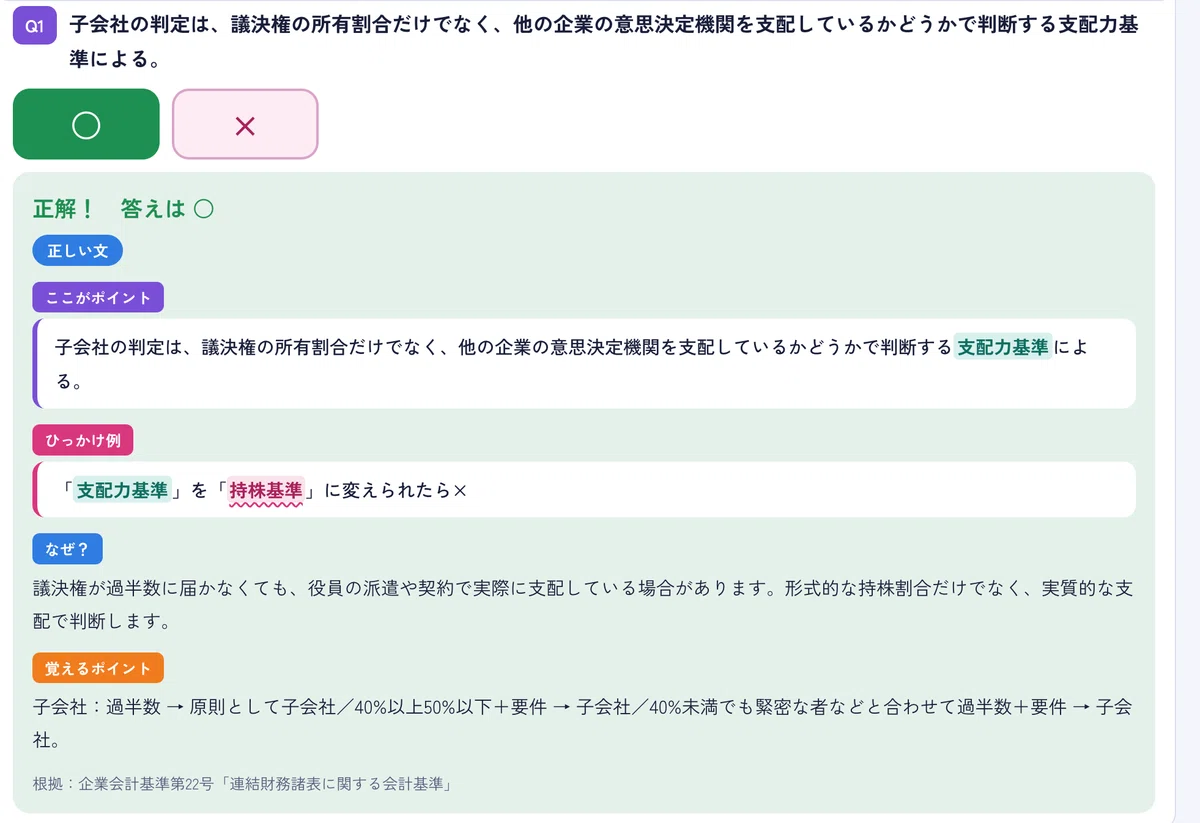Viewport: 1200px width, 823px height.
Task: Click the 正解！ 答えは ○ result heading
Action: click(124, 208)
